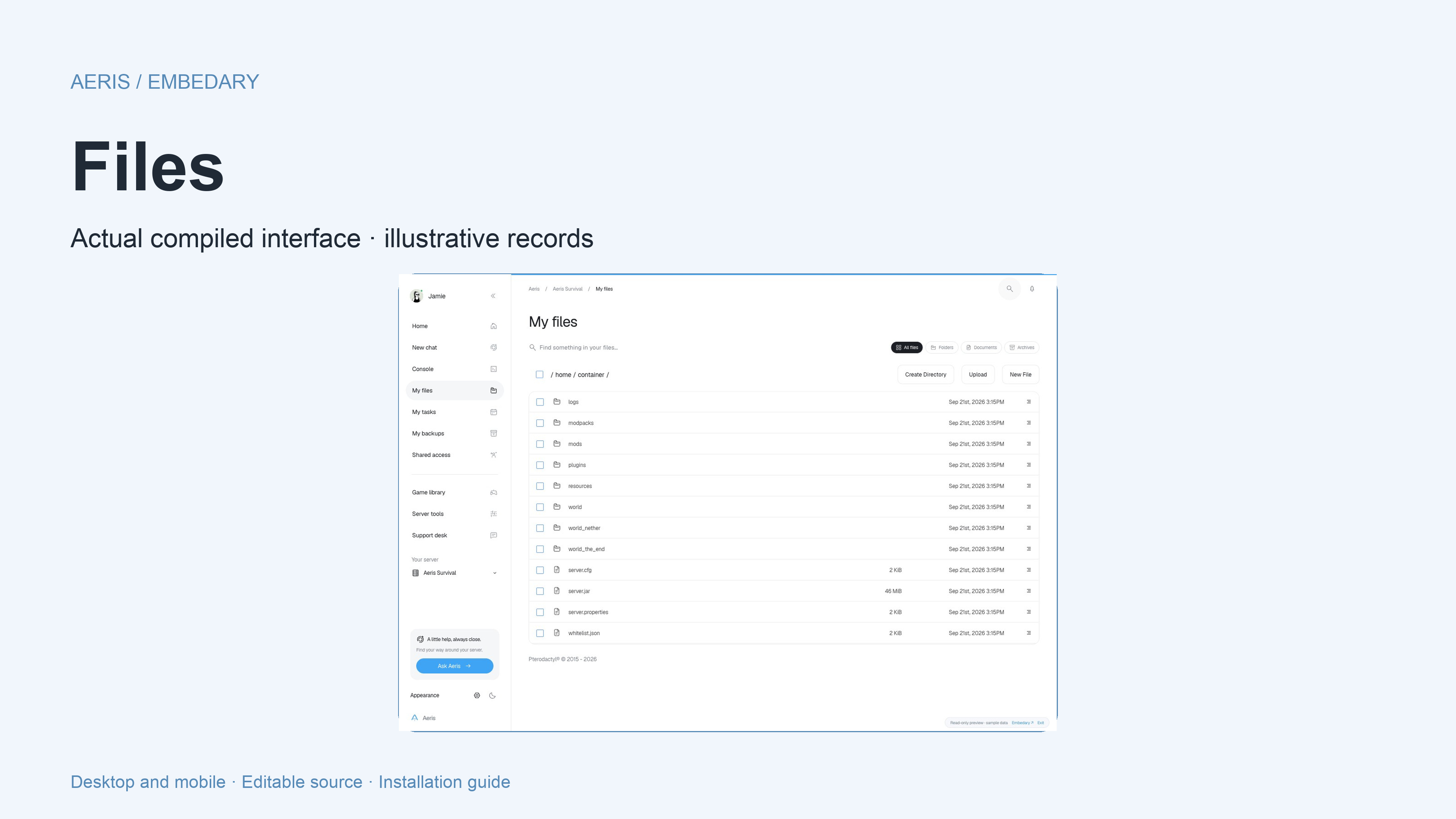Open the world_the_end folder name

pyautogui.click(x=586, y=549)
